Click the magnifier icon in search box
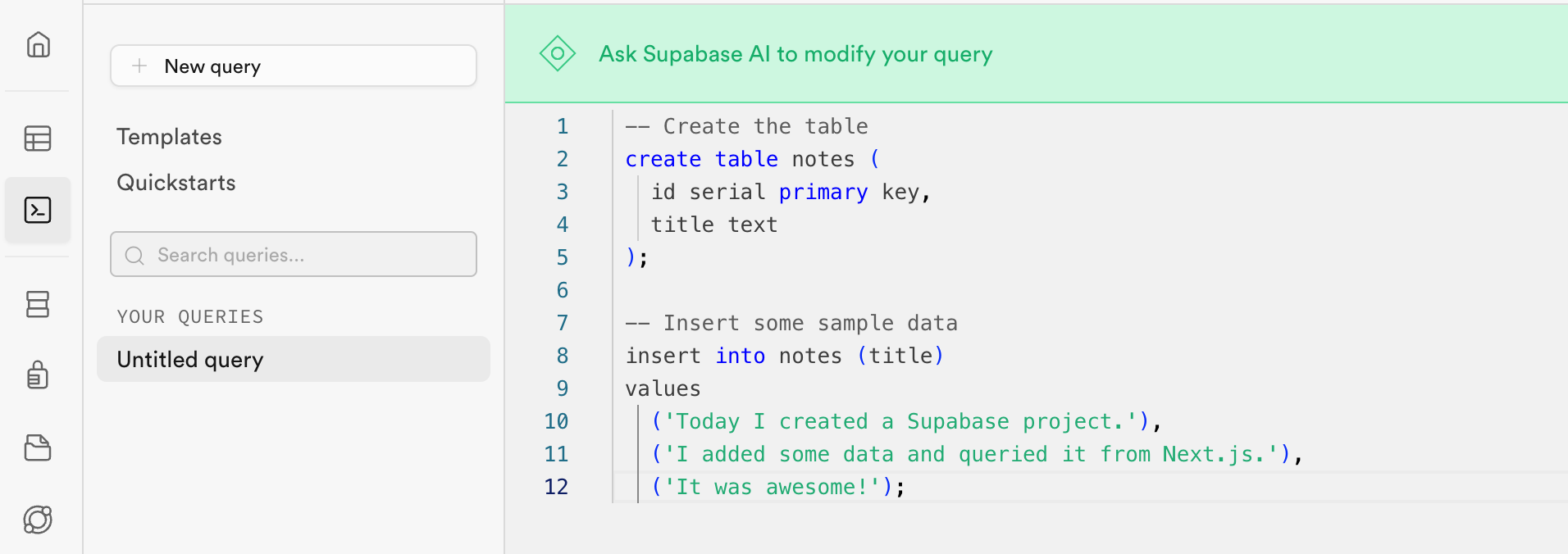The height and width of the screenshot is (554, 1568). tap(134, 256)
